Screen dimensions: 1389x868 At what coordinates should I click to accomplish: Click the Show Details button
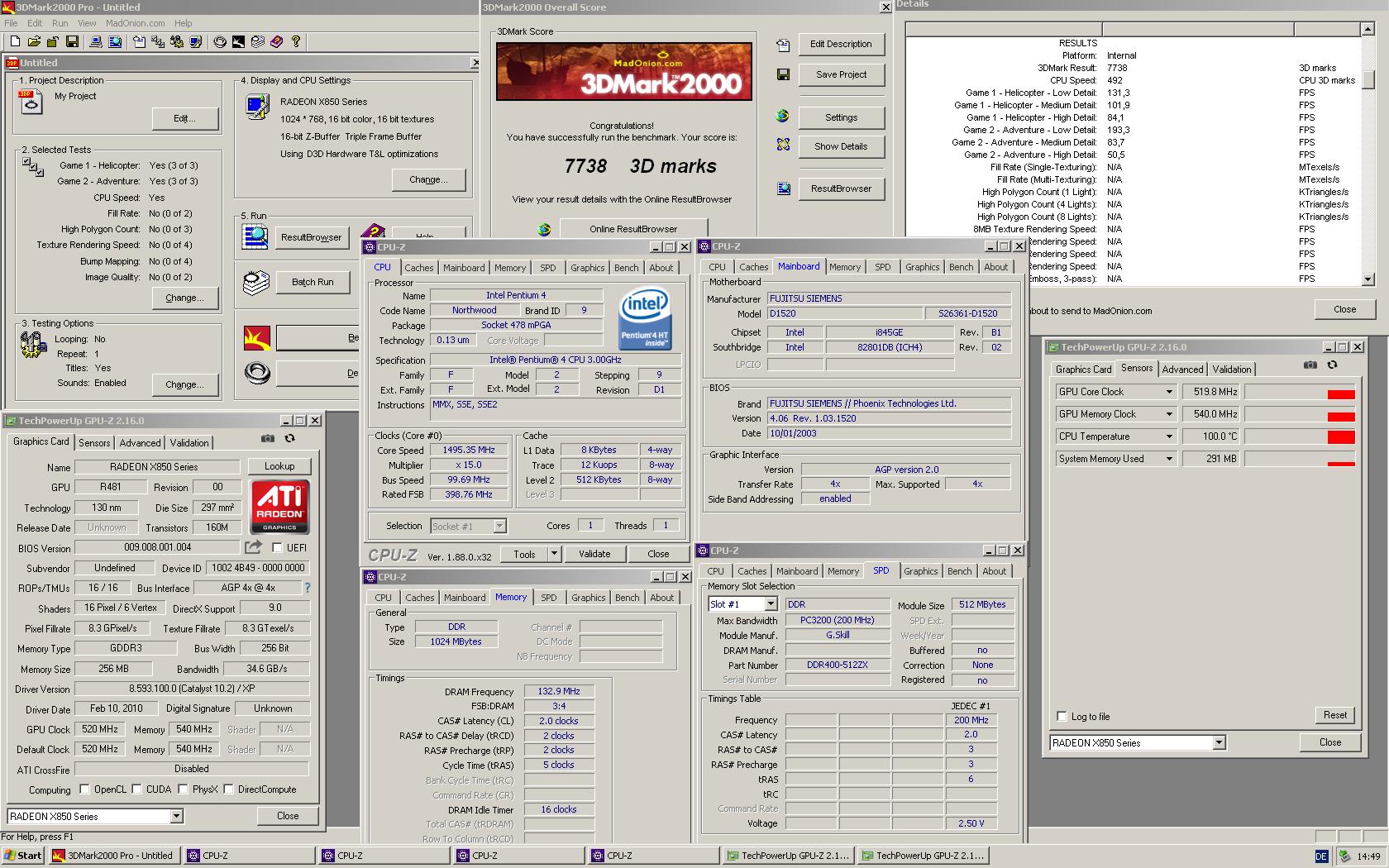(x=842, y=146)
